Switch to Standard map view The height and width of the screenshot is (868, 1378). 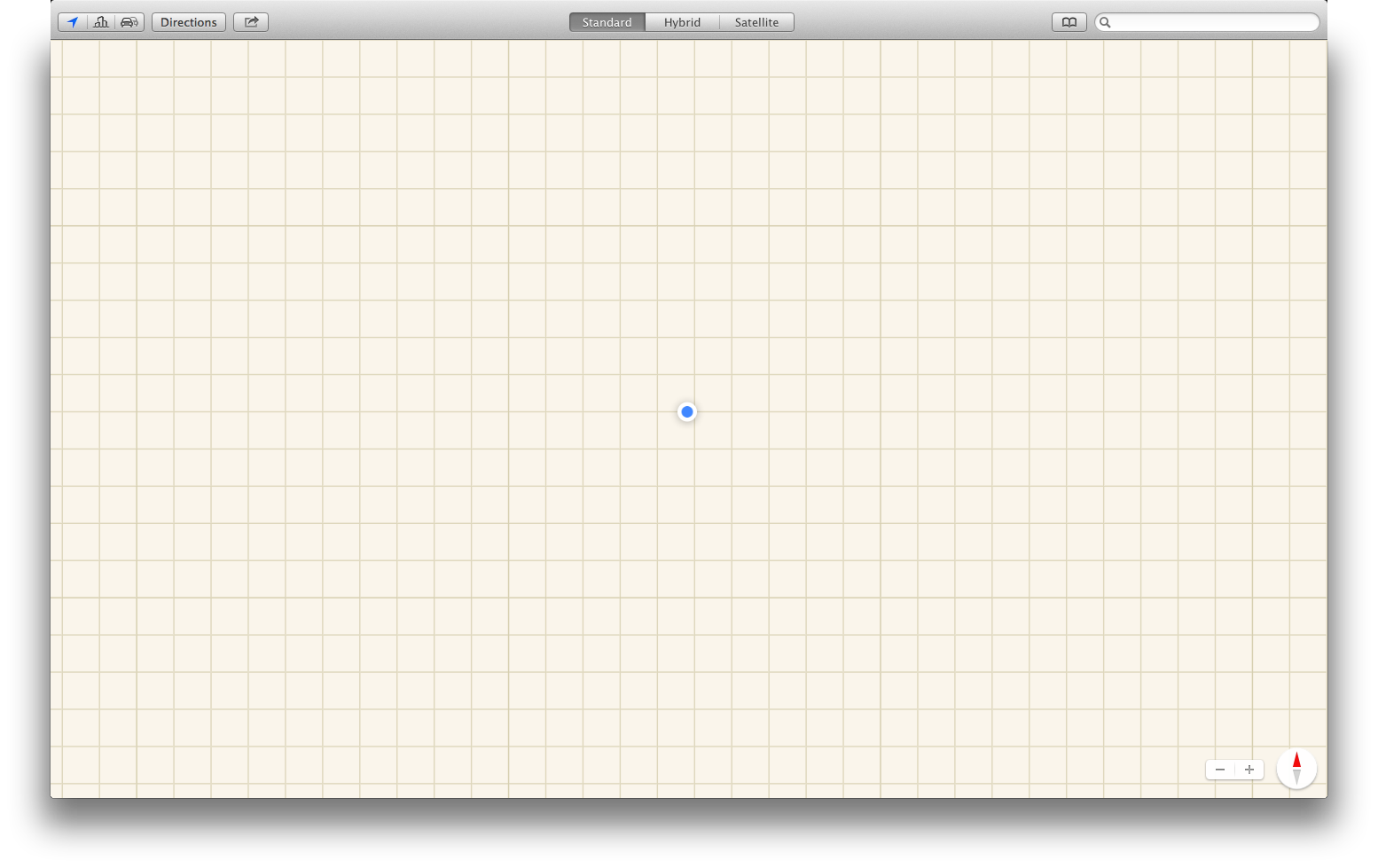(607, 22)
